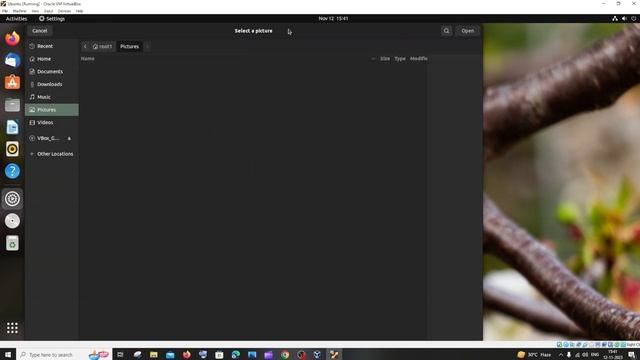This screenshot has height=360, width=640.
Task: Open Music folder in sidebar
Action: point(51,97)
